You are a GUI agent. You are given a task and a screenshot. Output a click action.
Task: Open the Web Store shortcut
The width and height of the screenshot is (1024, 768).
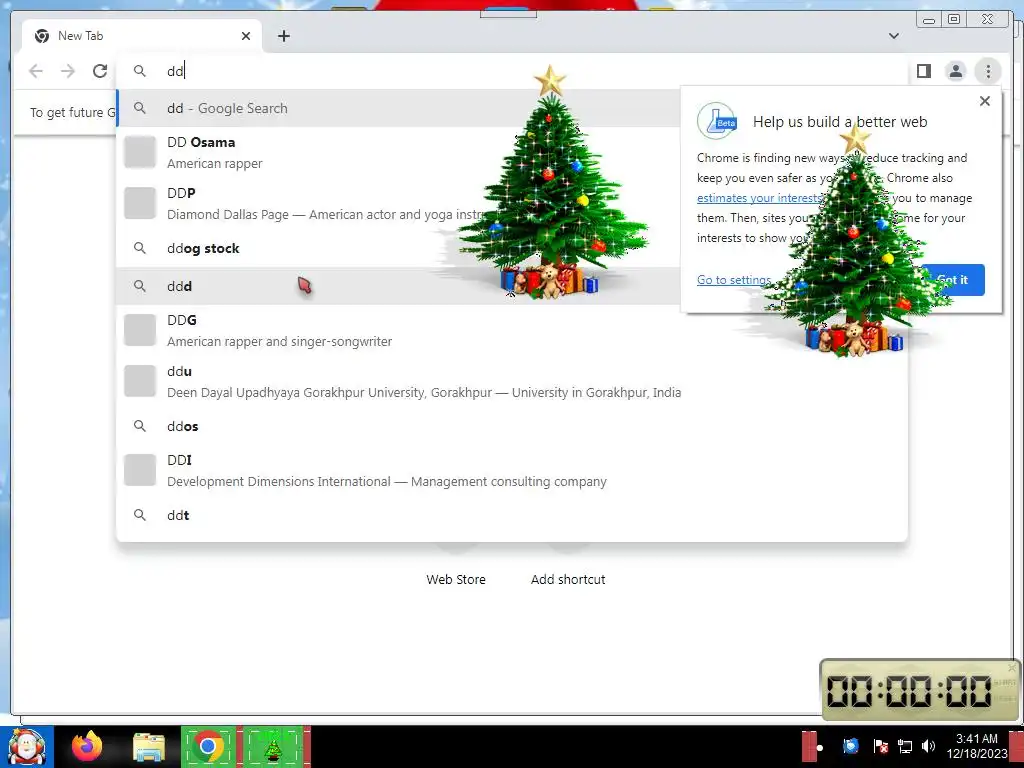(x=456, y=579)
